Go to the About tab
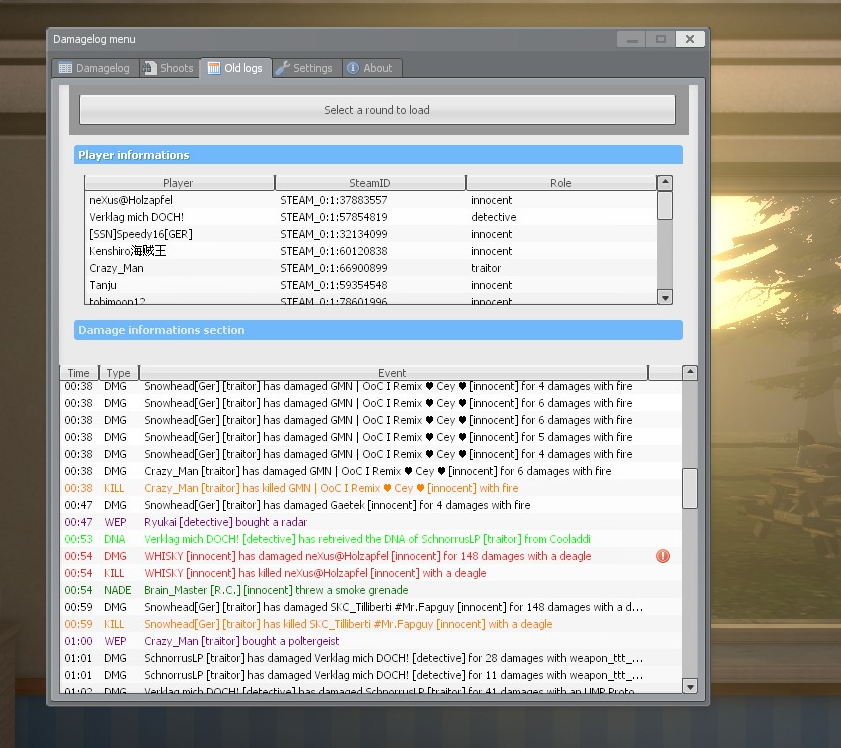The height and width of the screenshot is (748, 841). 371,68
